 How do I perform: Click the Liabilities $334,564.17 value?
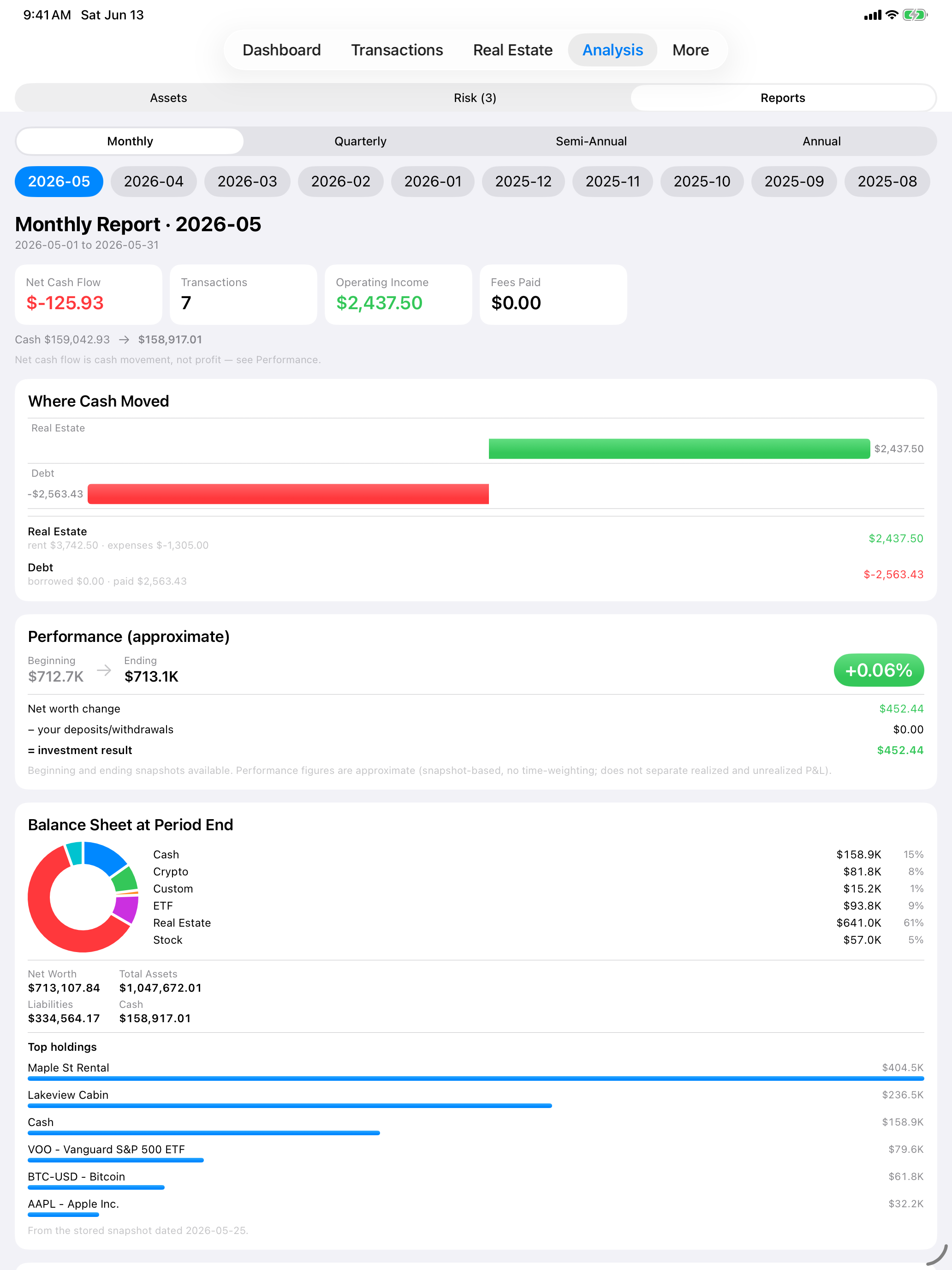(x=64, y=1018)
